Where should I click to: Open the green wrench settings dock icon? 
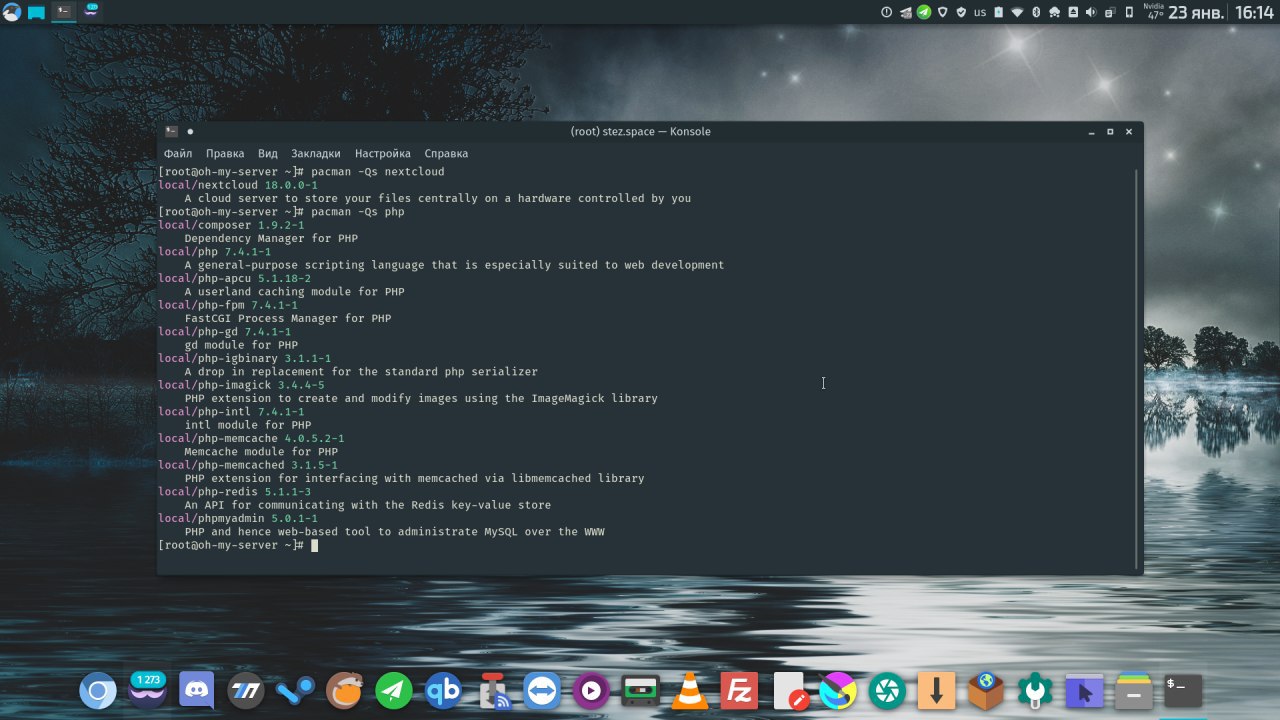(x=1035, y=691)
